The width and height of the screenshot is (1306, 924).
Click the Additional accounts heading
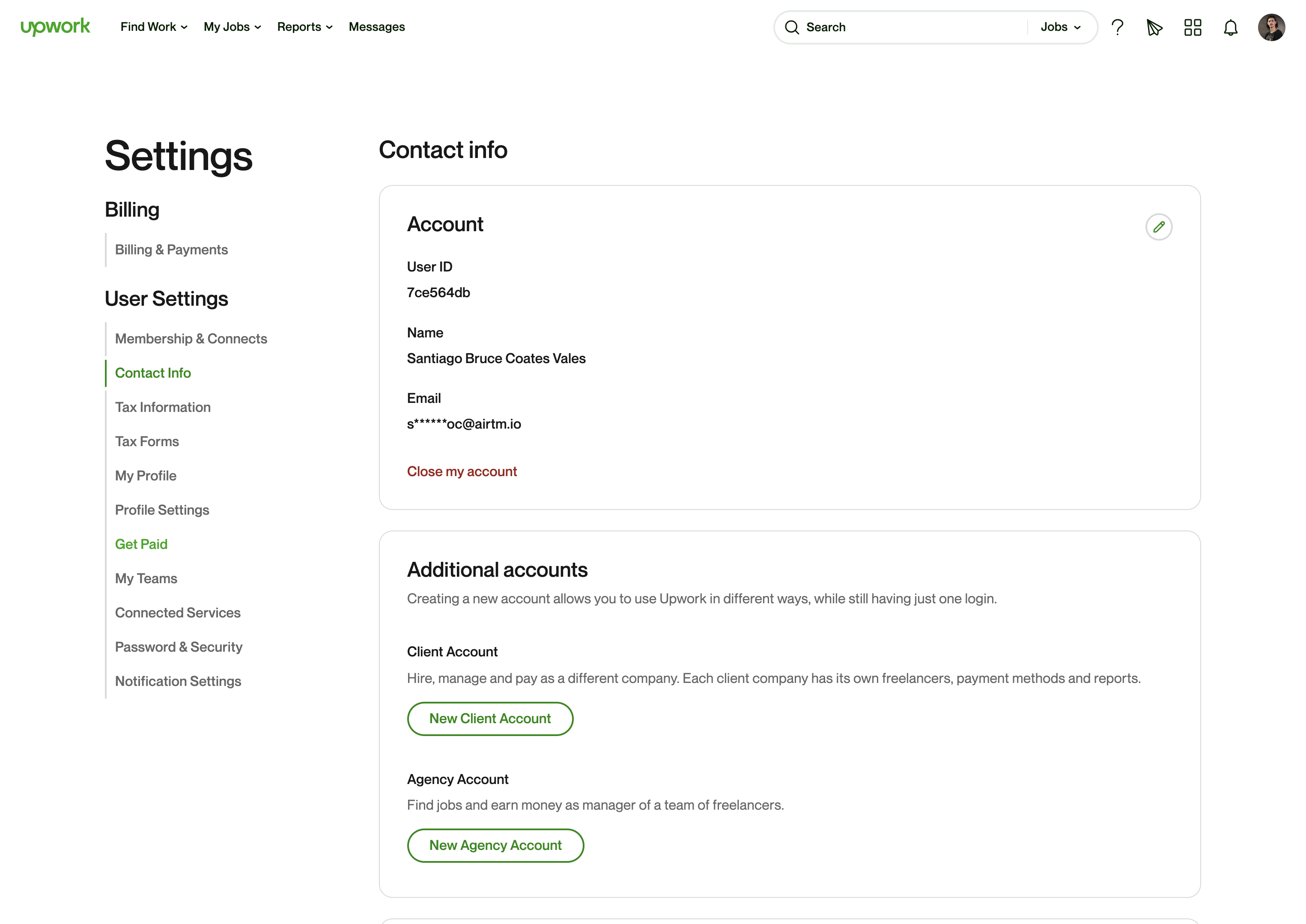click(x=498, y=570)
